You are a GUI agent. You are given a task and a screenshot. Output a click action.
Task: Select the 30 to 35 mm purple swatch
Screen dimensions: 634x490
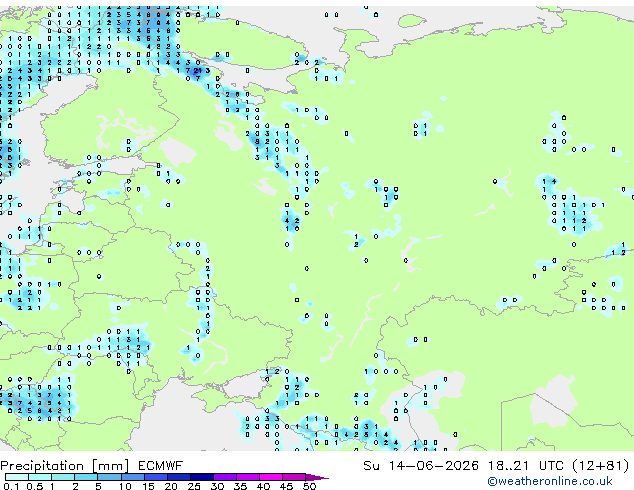(224, 477)
